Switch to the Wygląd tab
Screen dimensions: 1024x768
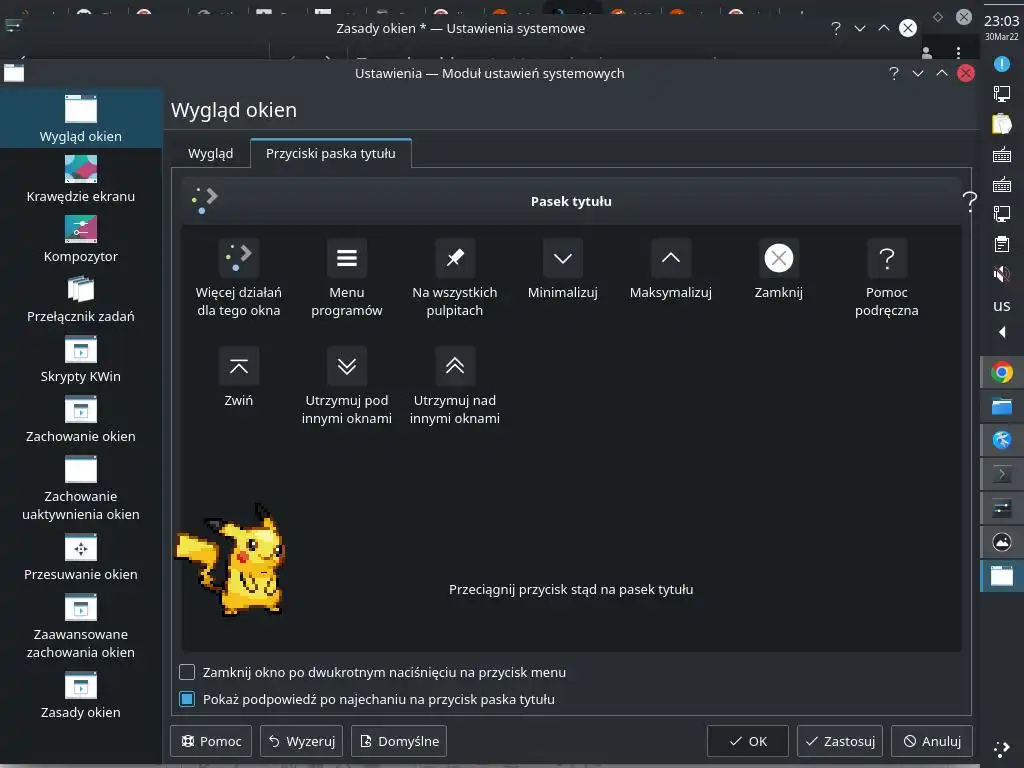pyautogui.click(x=210, y=153)
